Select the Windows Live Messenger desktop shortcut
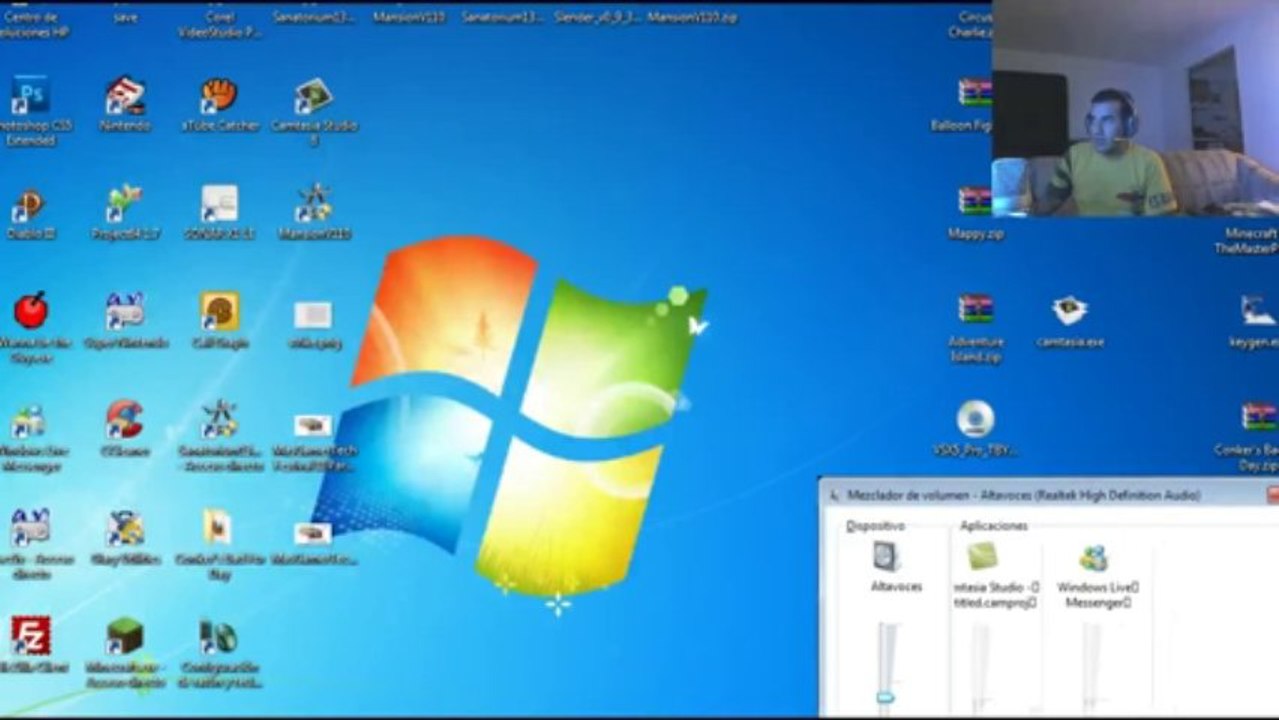Viewport: 1279px width, 720px height. click(28, 421)
